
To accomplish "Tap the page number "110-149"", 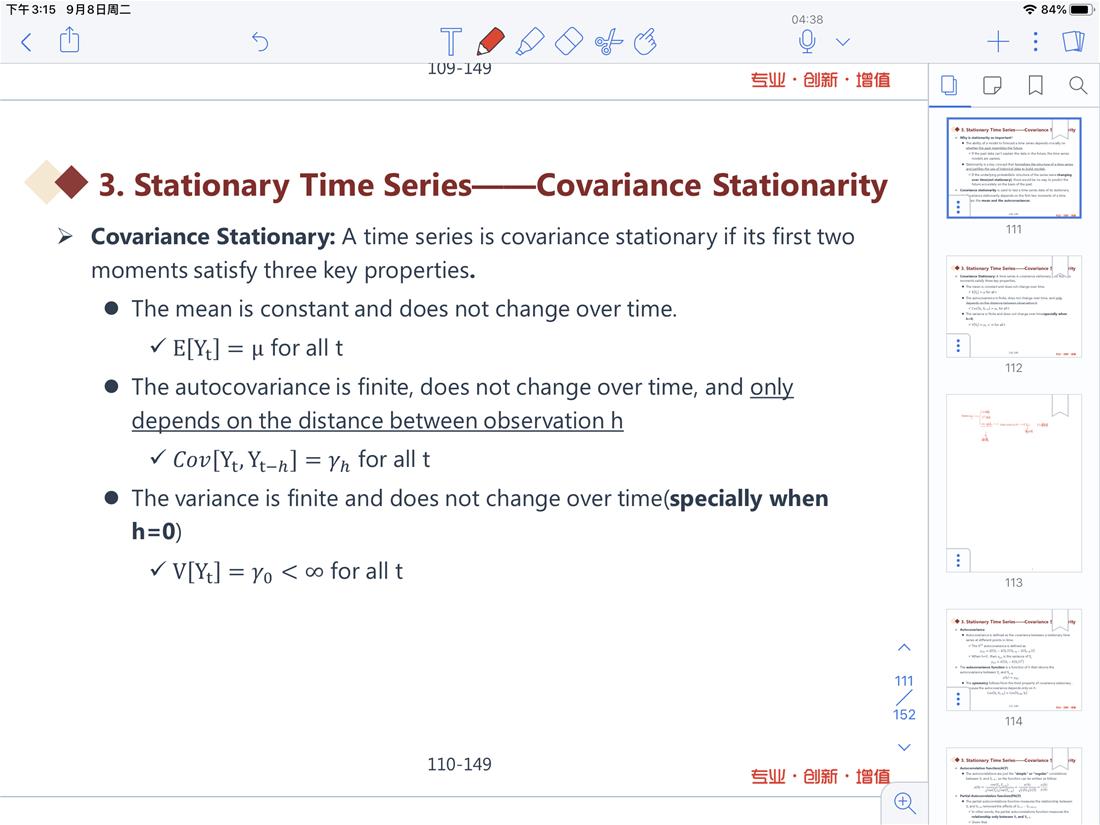I will pyautogui.click(x=460, y=764).
